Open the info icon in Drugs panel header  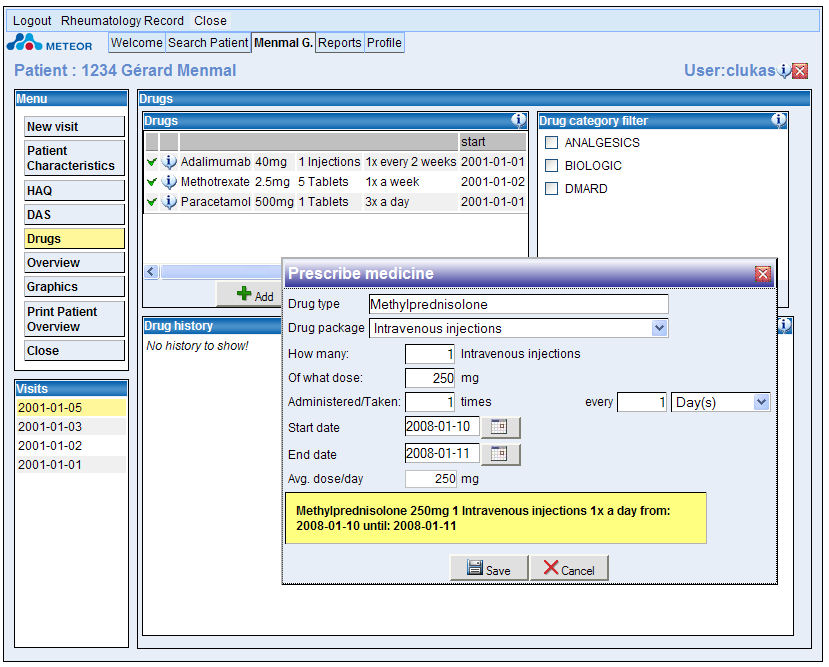point(518,121)
